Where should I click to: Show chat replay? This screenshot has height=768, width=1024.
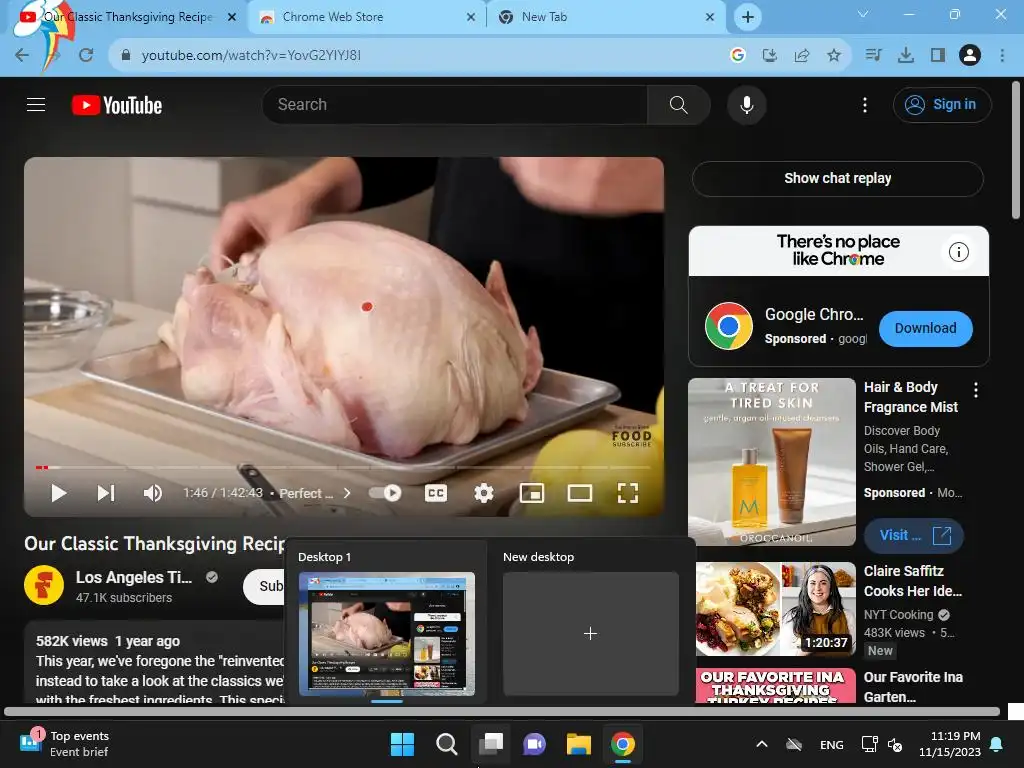[837, 178]
